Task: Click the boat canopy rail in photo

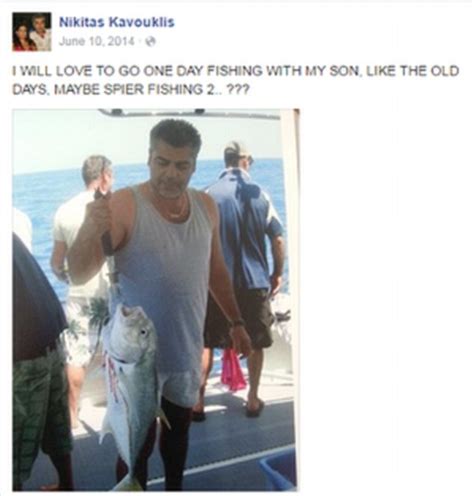Action: [x=190, y=113]
